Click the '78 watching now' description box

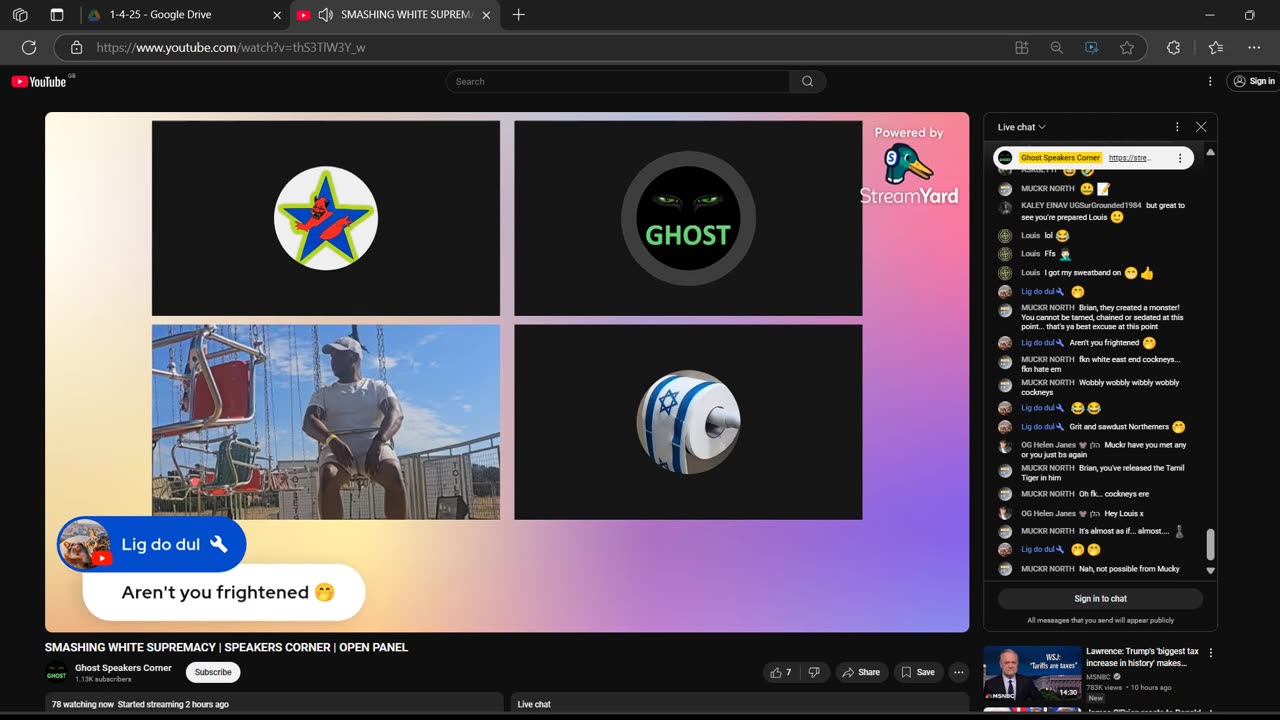274,704
